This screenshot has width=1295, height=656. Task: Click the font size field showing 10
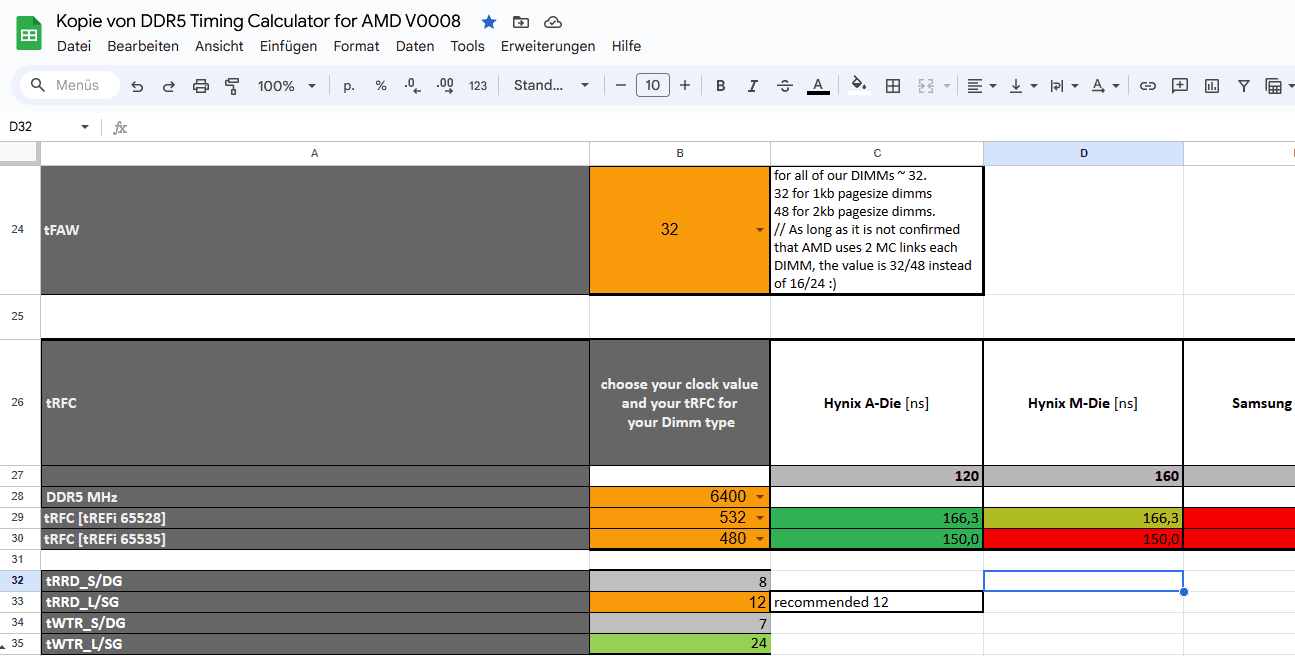(653, 86)
